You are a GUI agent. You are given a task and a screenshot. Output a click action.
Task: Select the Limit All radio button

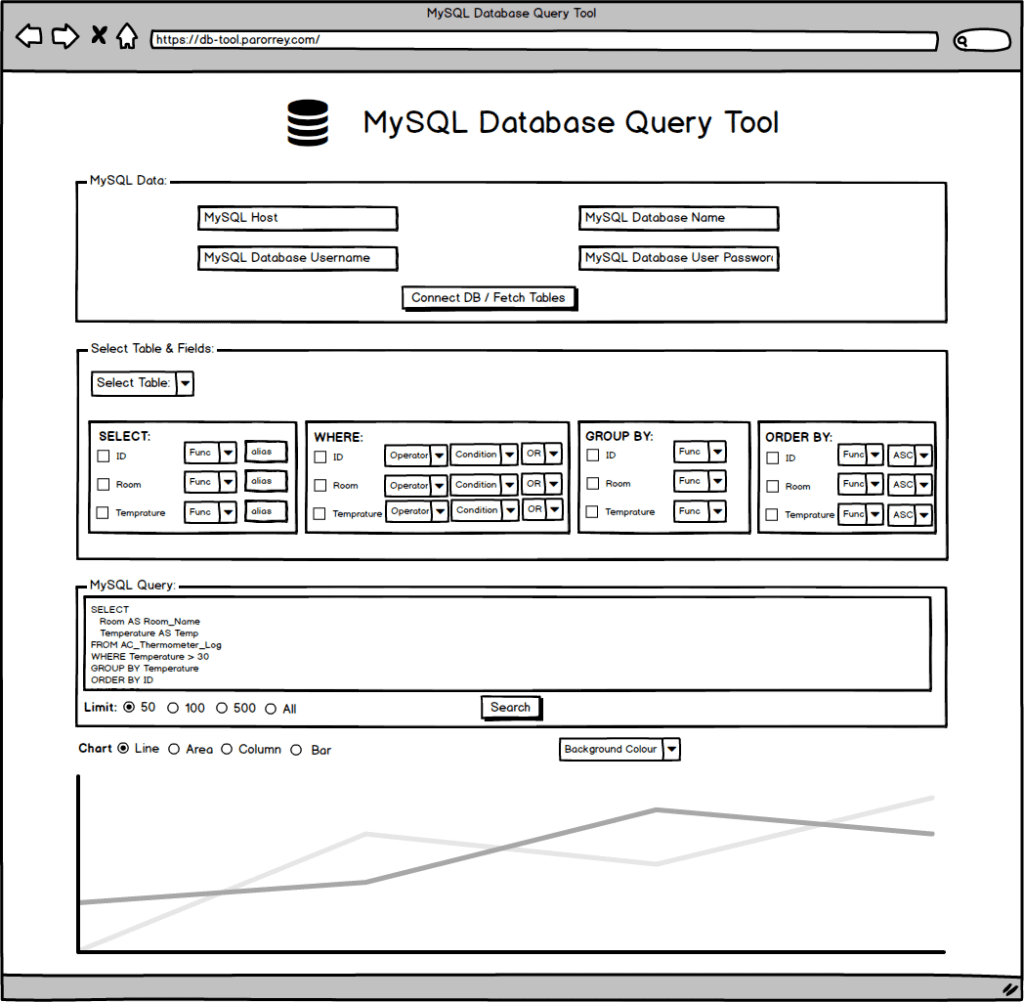(271, 709)
